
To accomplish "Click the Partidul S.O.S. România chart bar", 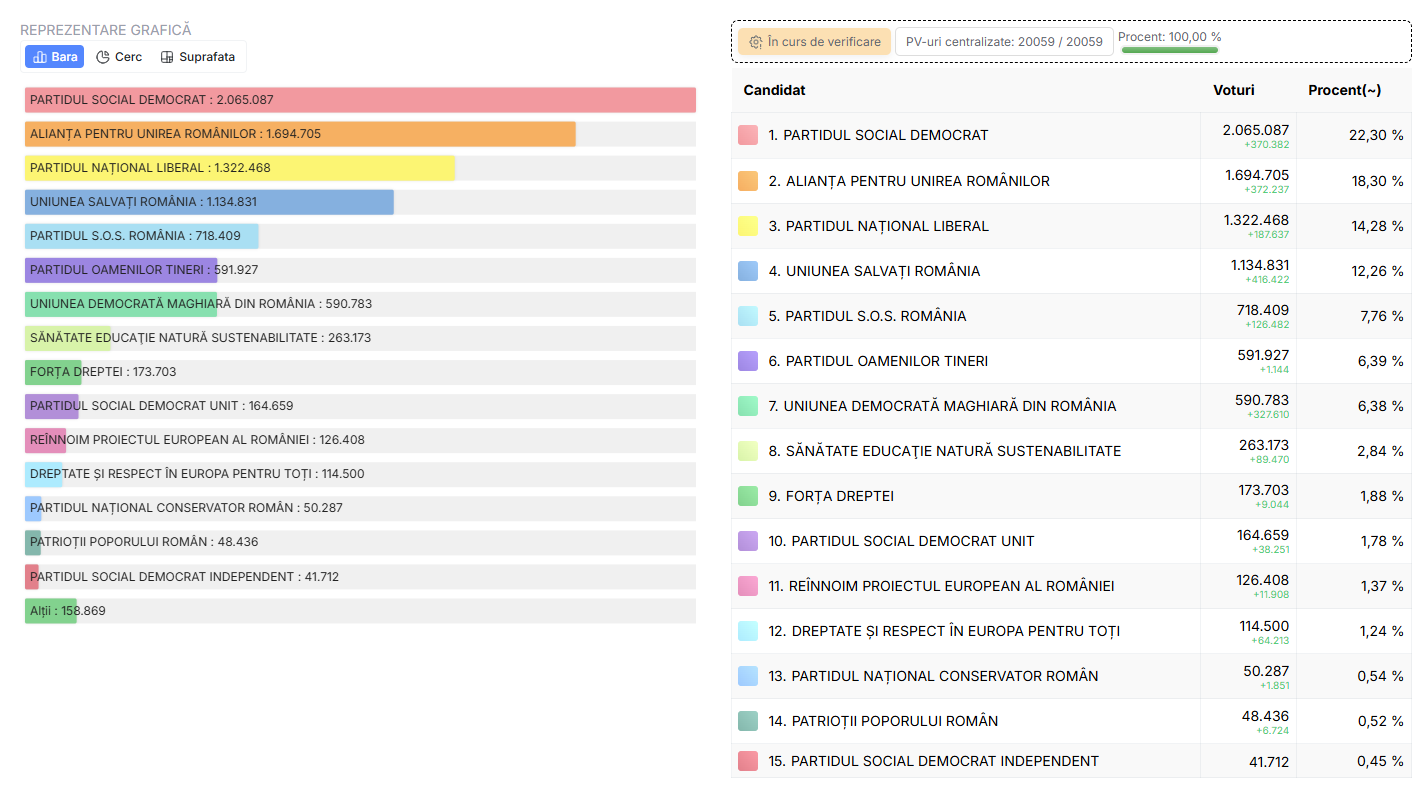I will (141, 236).
